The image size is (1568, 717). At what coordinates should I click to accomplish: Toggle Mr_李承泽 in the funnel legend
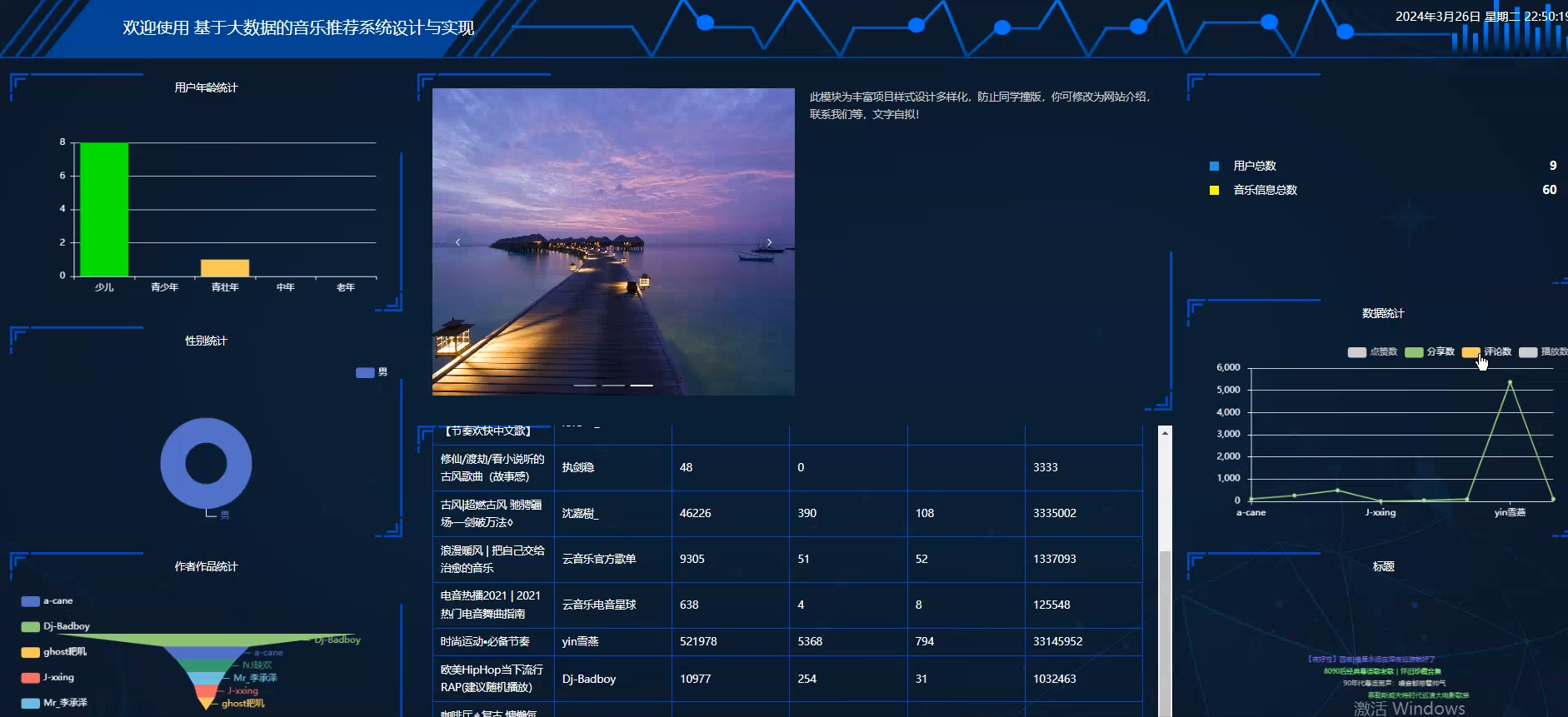[x=54, y=703]
